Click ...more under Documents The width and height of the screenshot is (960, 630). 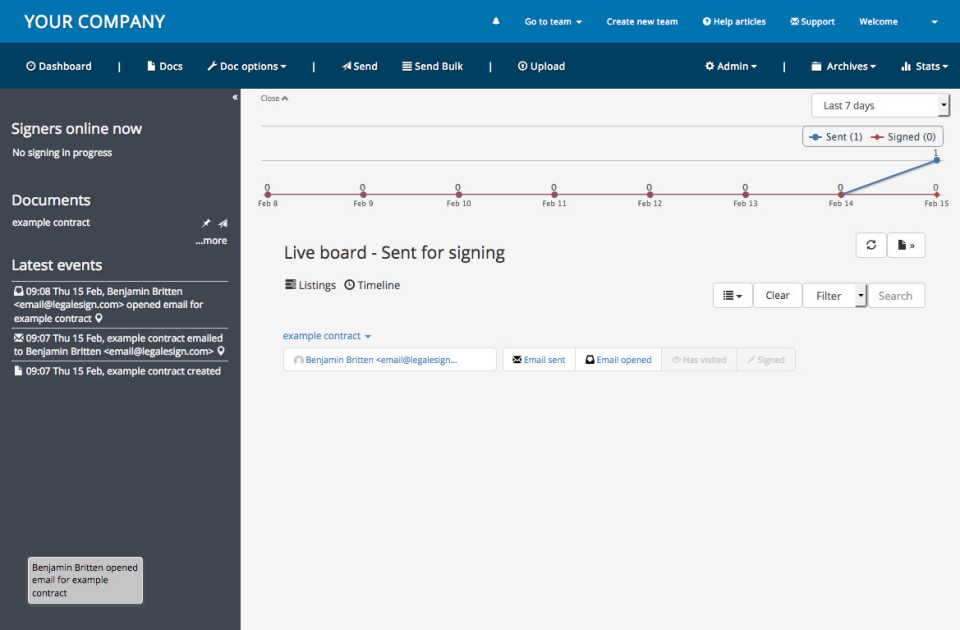pyautogui.click(x=211, y=241)
